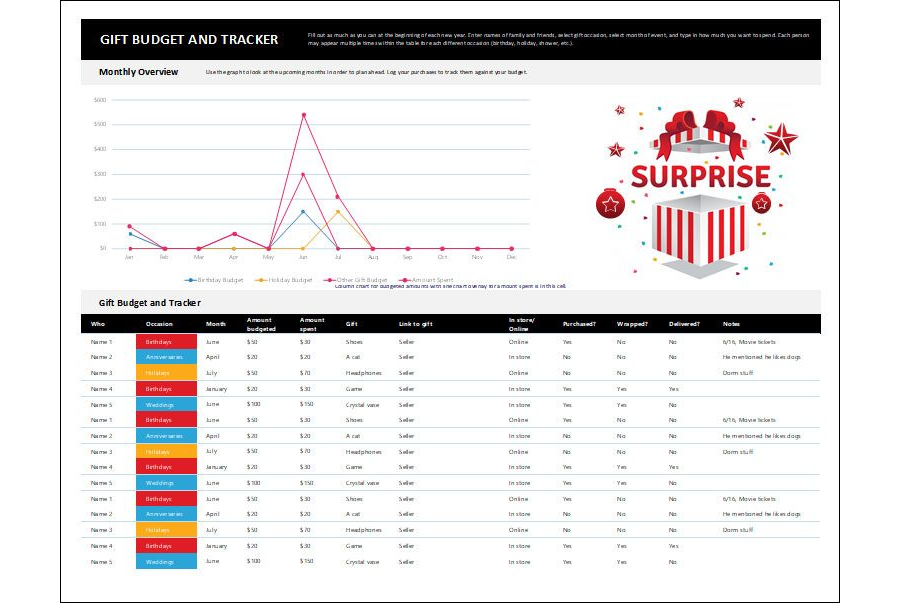This screenshot has width=900, height=603.
Task: Select the orange Holiday Budget point above Jul
Action: point(338,212)
